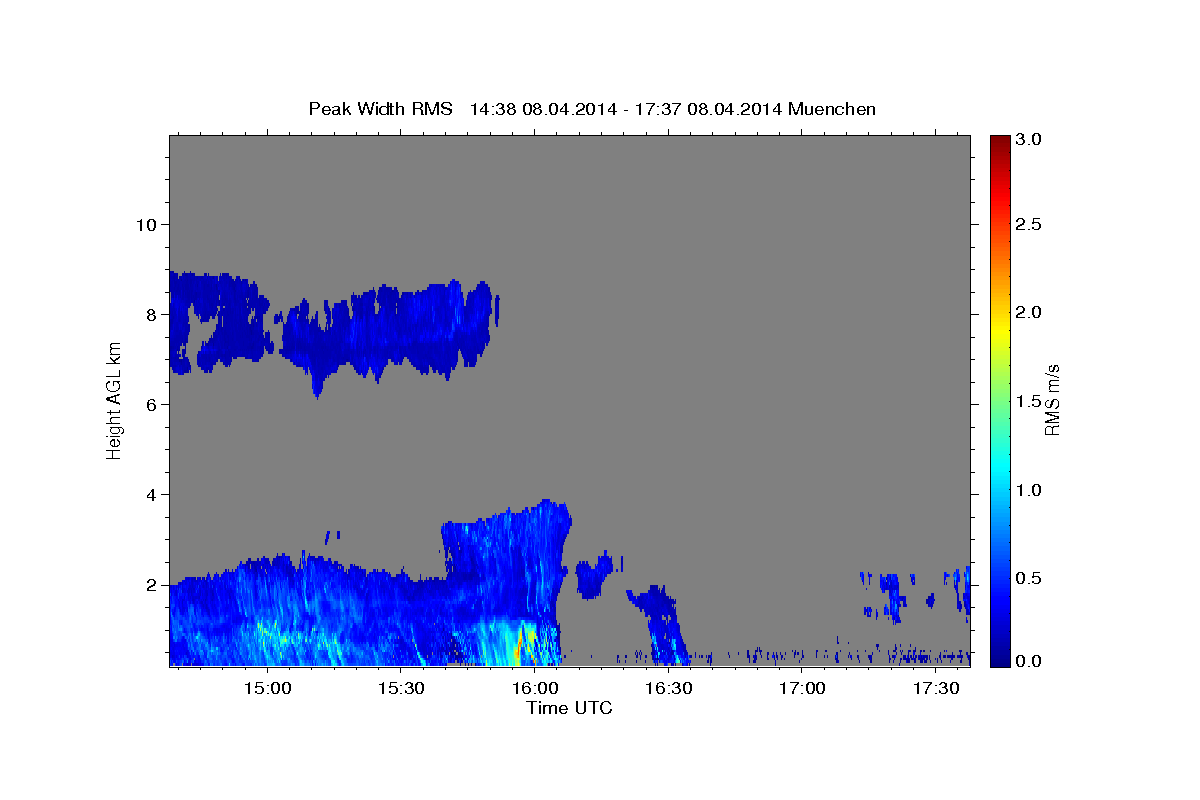Click the height tick label 4
The height and width of the screenshot is (800, 1200).
pos(150,494)
